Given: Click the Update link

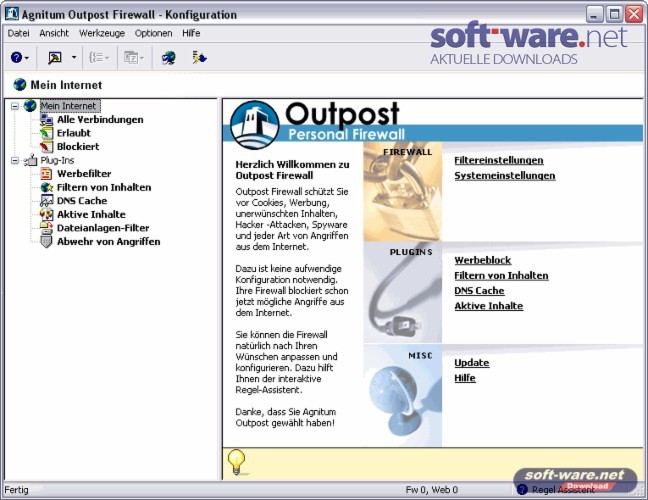Looking at the screenshot, I should pos(472,363).
